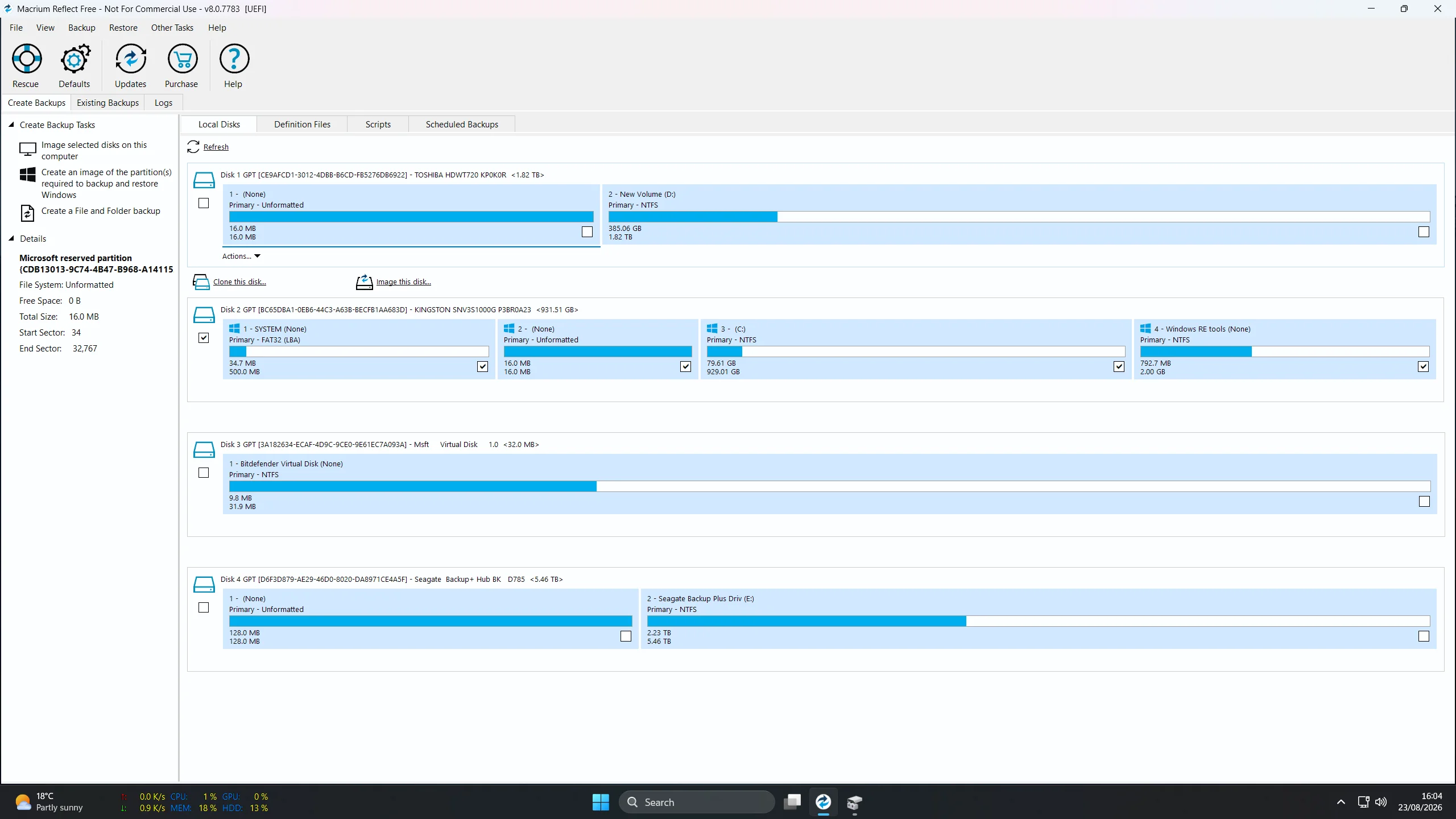Click the Refresh arrows icon

coord(193,147)
